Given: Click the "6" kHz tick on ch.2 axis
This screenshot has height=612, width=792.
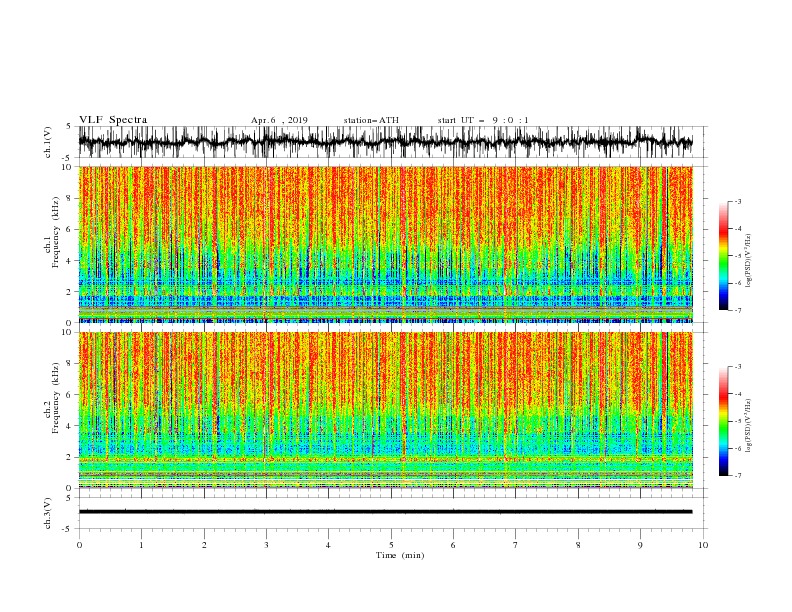Looking at the screenshot, I should tap(69, 395).
